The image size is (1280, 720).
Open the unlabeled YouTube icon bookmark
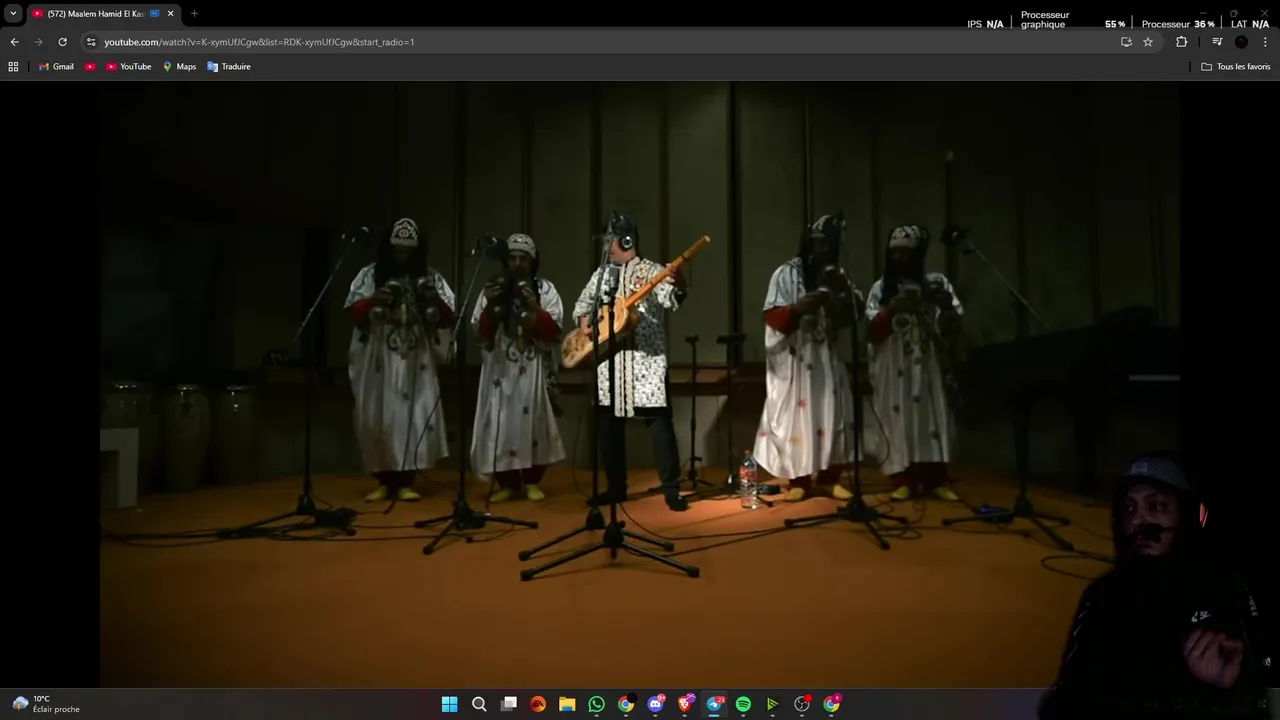tap(90, 67)
